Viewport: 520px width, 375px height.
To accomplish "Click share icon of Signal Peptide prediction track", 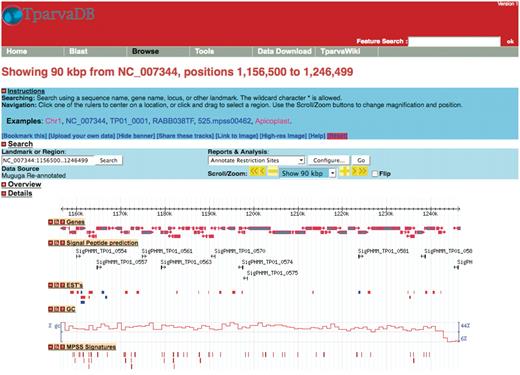I will click(x=57, y=243).
